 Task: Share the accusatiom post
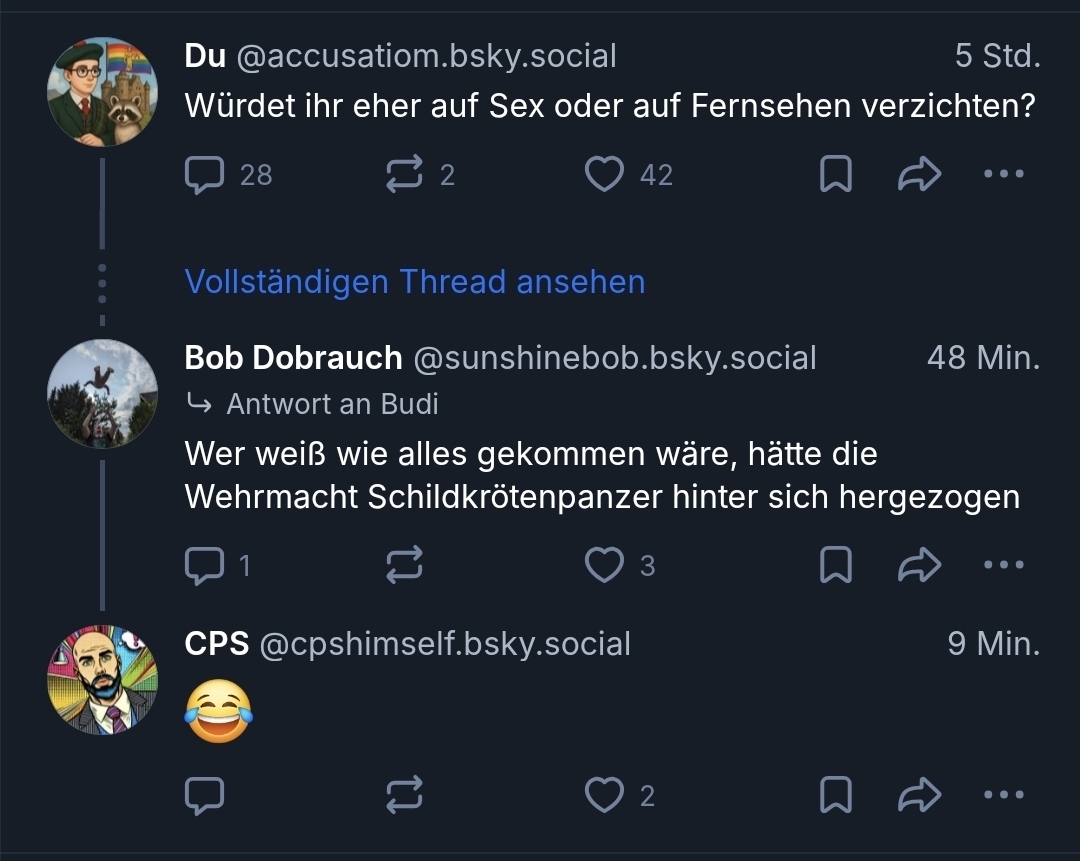[919, 175]
